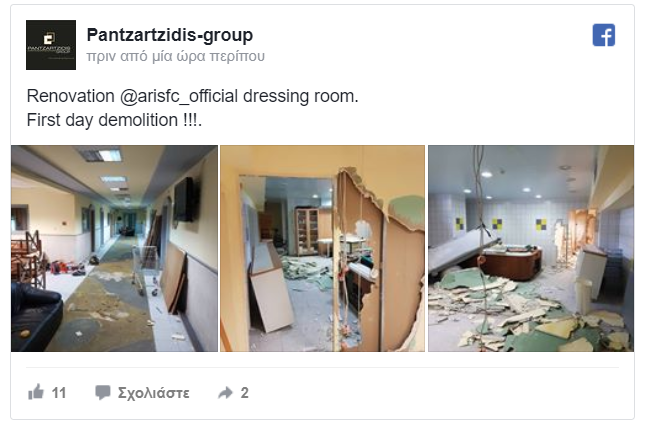Click the glass cabinet in the middle photo
Image resolution: width=645 pixels, height=428 pixels.
306,232
